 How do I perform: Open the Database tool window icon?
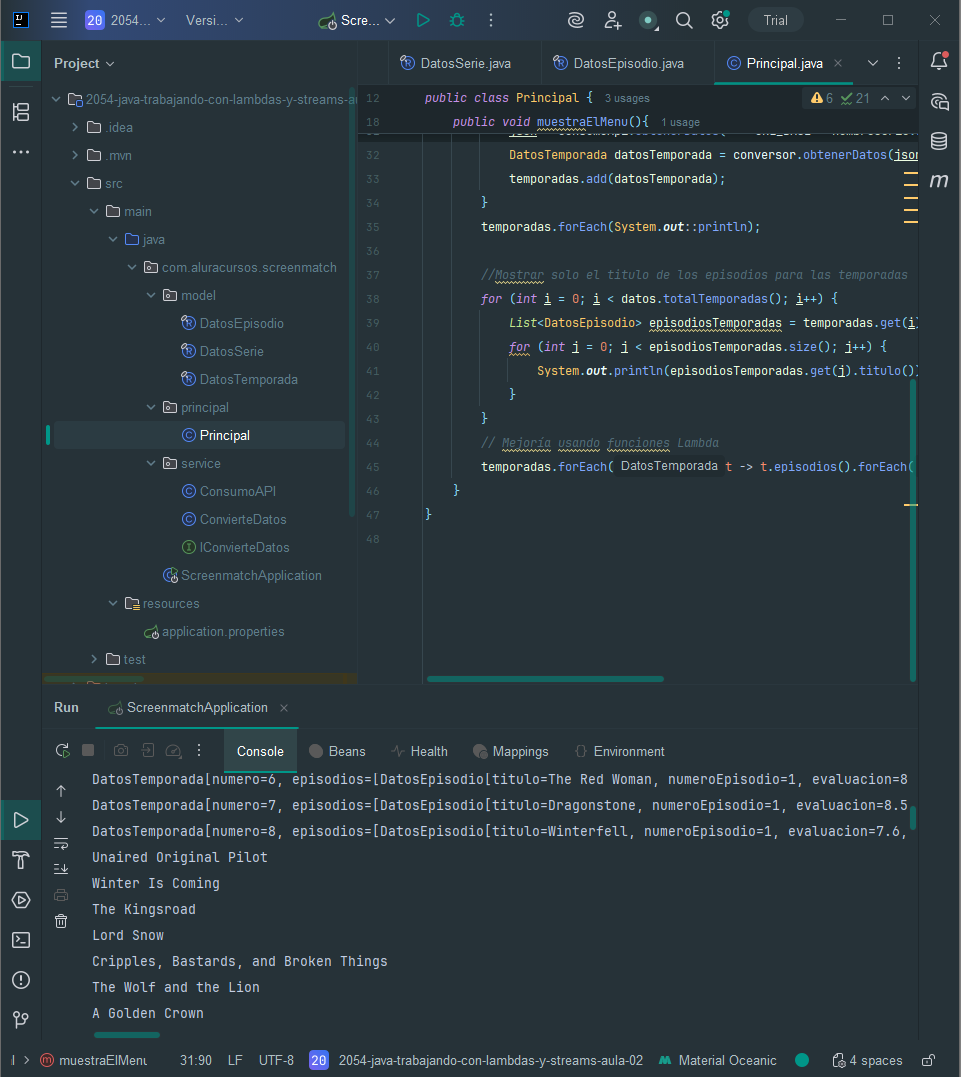click(939, 141)
